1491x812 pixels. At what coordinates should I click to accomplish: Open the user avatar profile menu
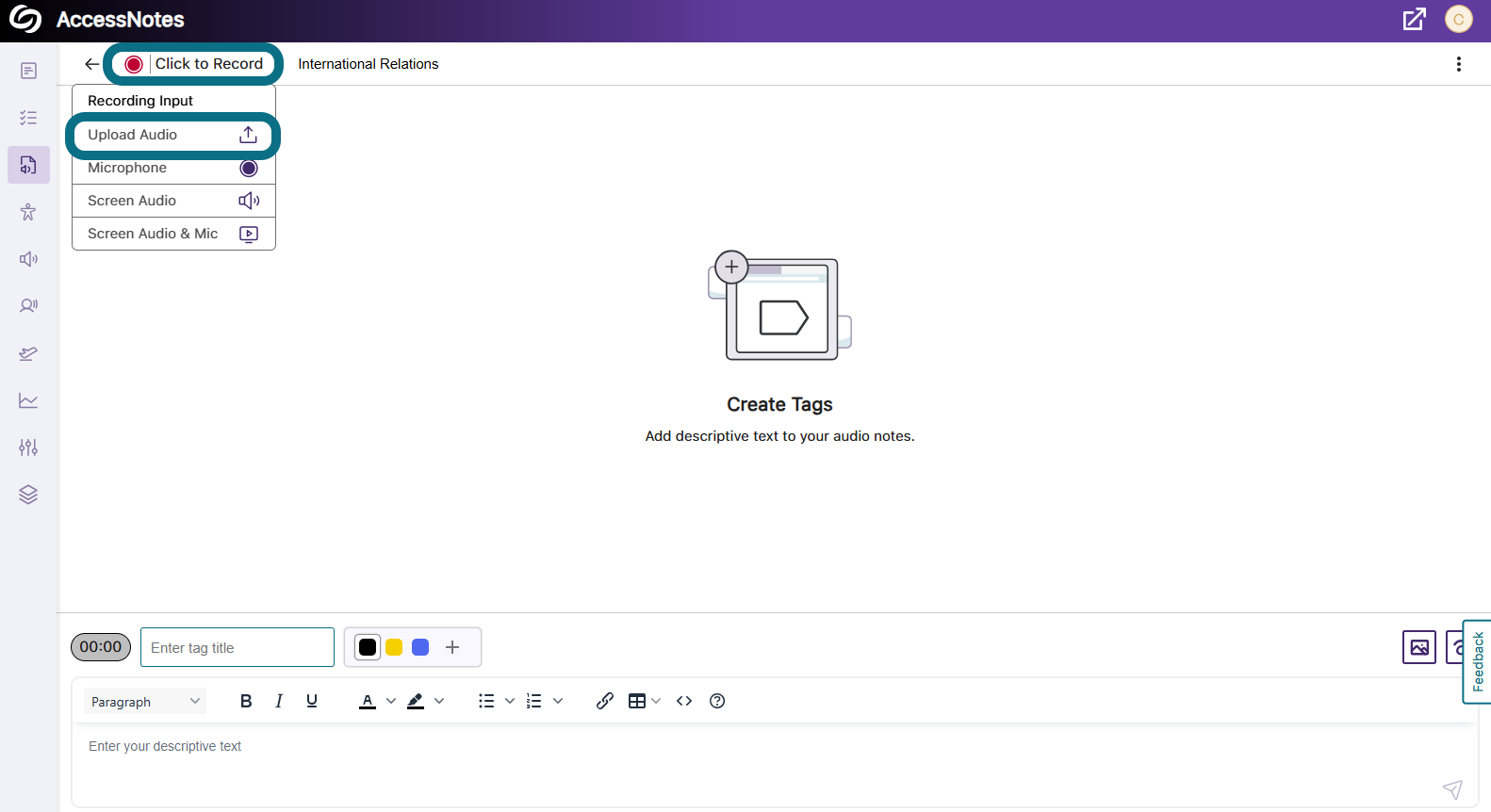point(1459,20)
